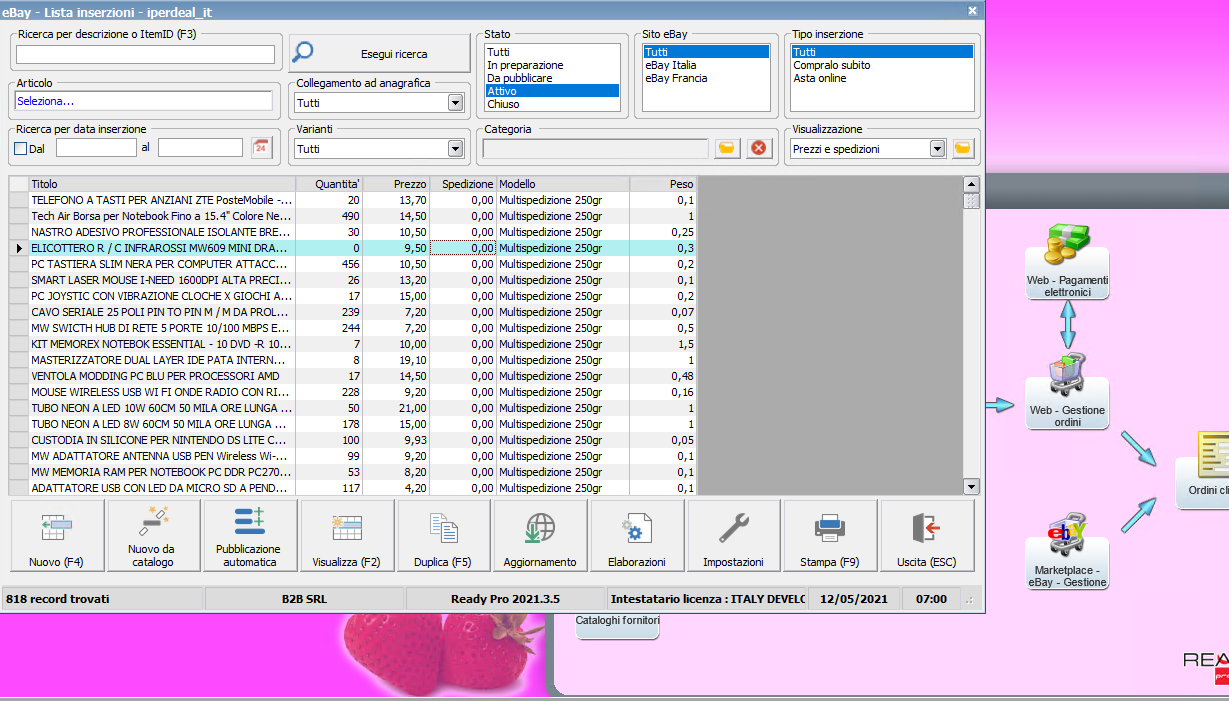Open Web - Gestione ordini in the background window
Screen dimensions: 1229x701
coord(1068,391)
